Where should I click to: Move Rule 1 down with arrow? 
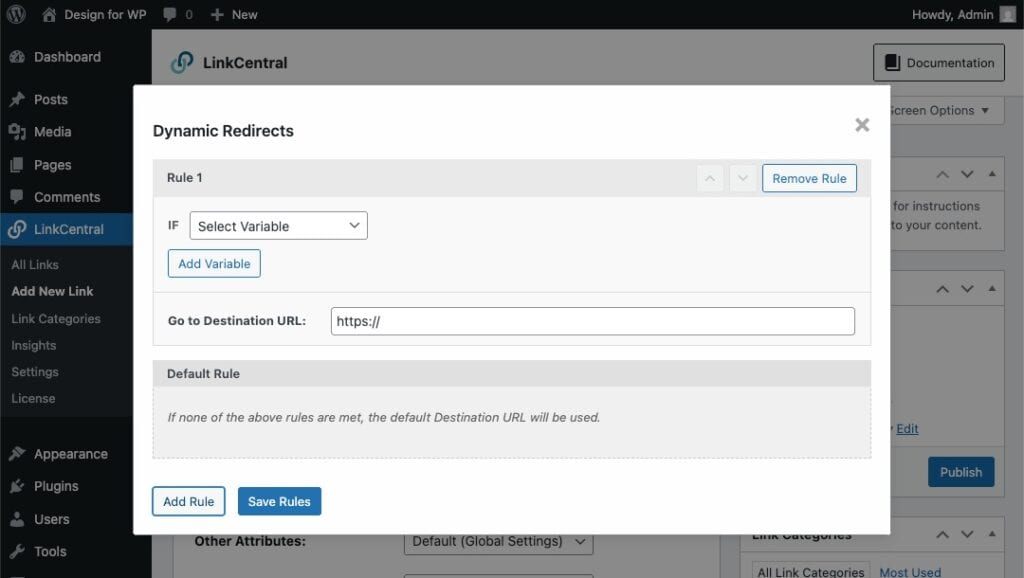coord(741,178)
